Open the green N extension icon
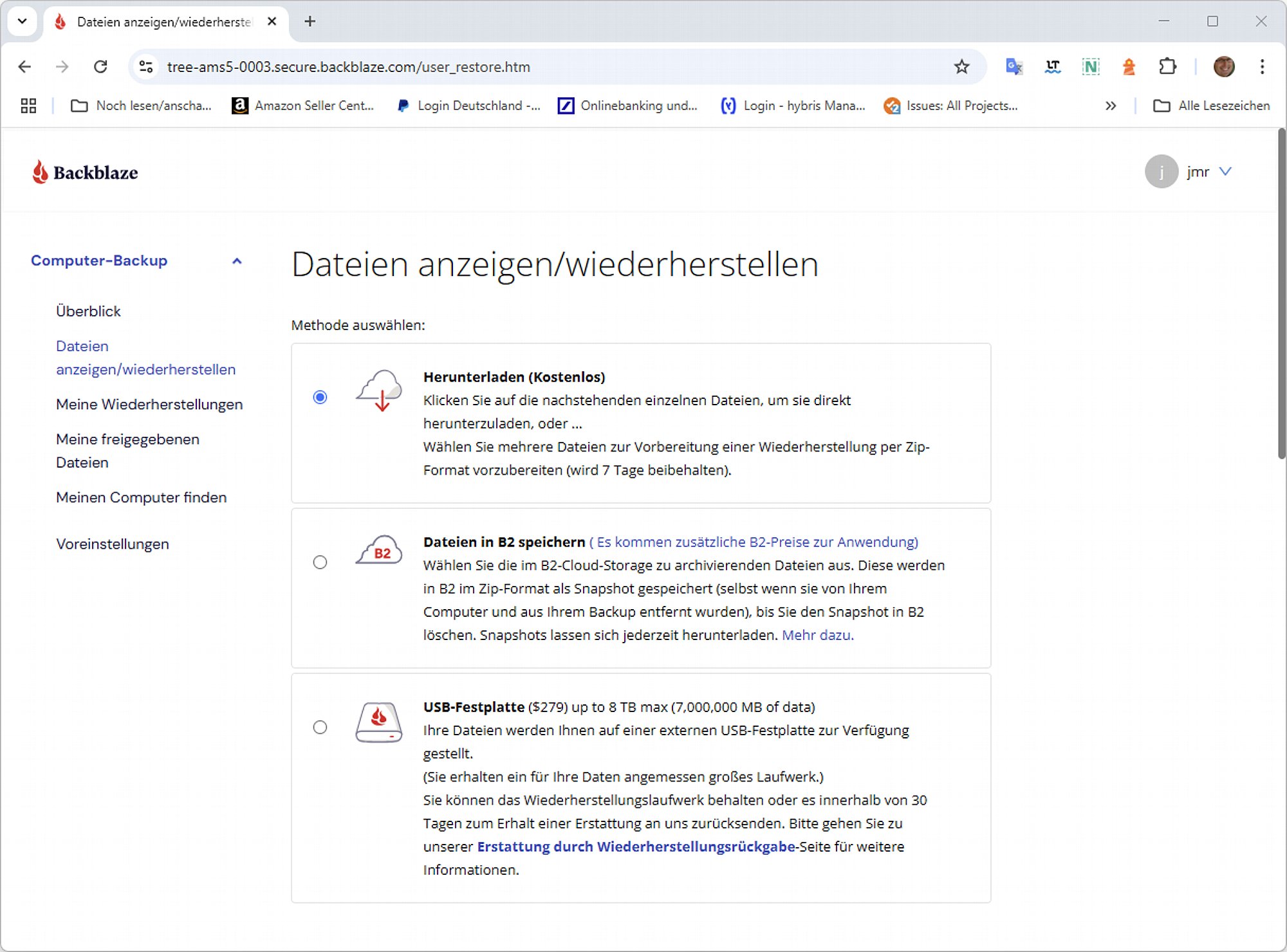The width and height of the screenshot is (1287, 952). (1091, 67)
